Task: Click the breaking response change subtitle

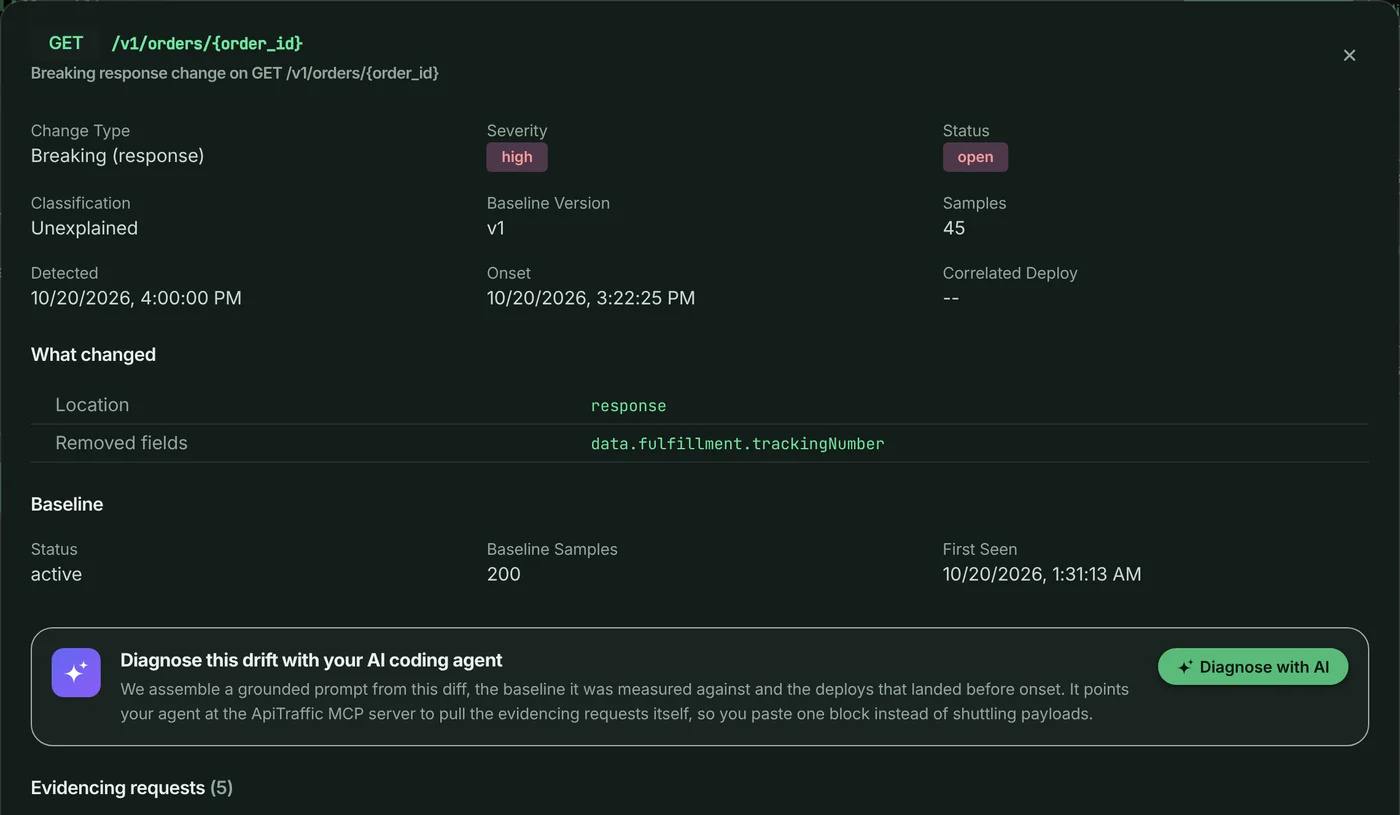Action: click(x=235, y=73)
